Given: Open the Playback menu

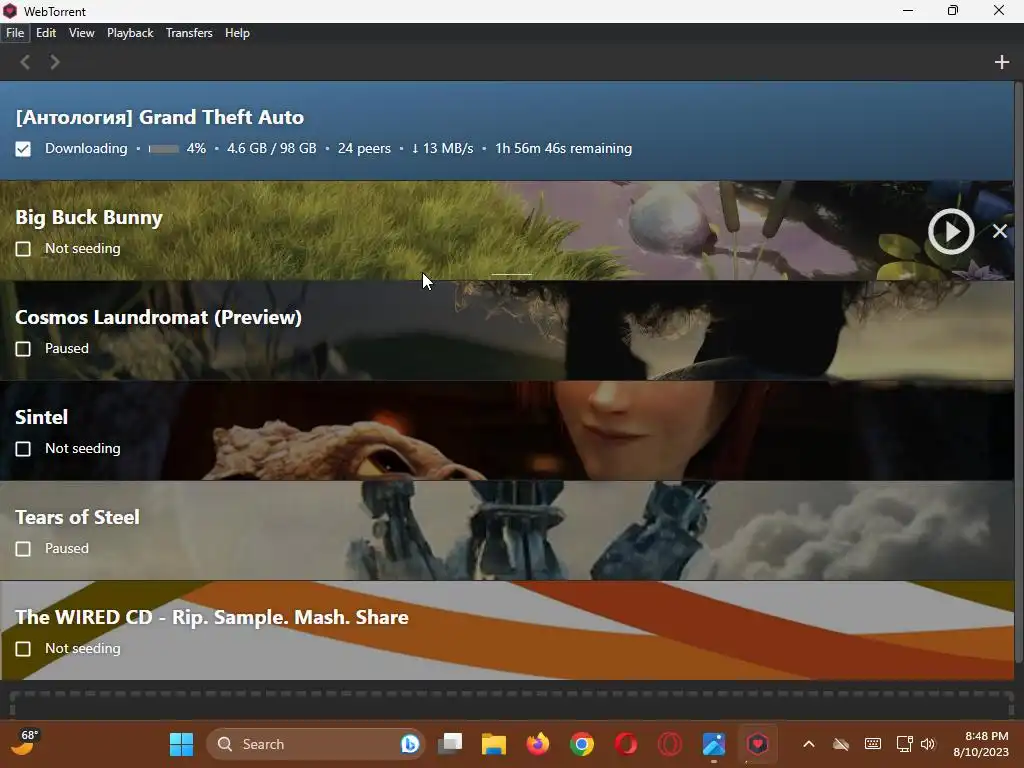Looking at the screenshot, I should pos(130,33).
